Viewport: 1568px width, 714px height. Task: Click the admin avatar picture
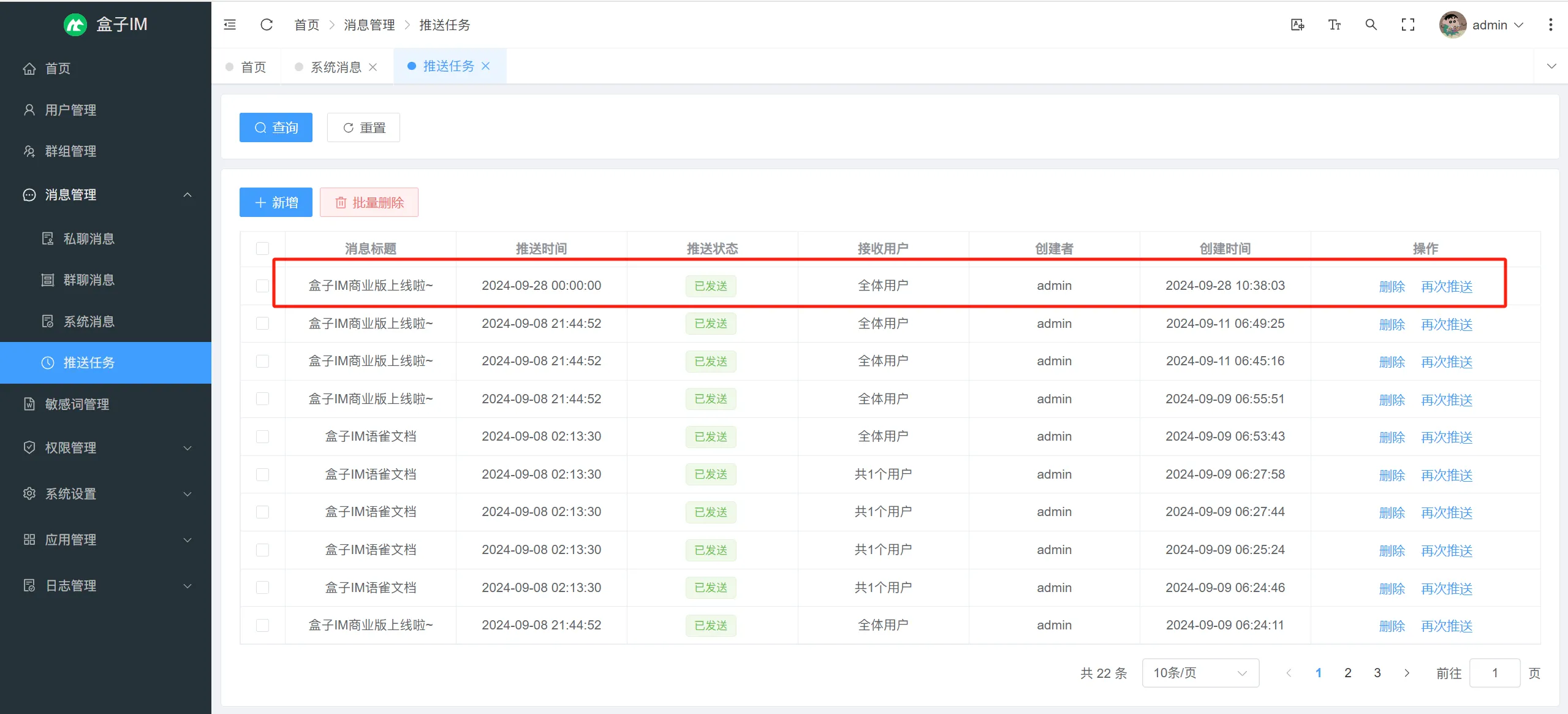[1452, 25]
